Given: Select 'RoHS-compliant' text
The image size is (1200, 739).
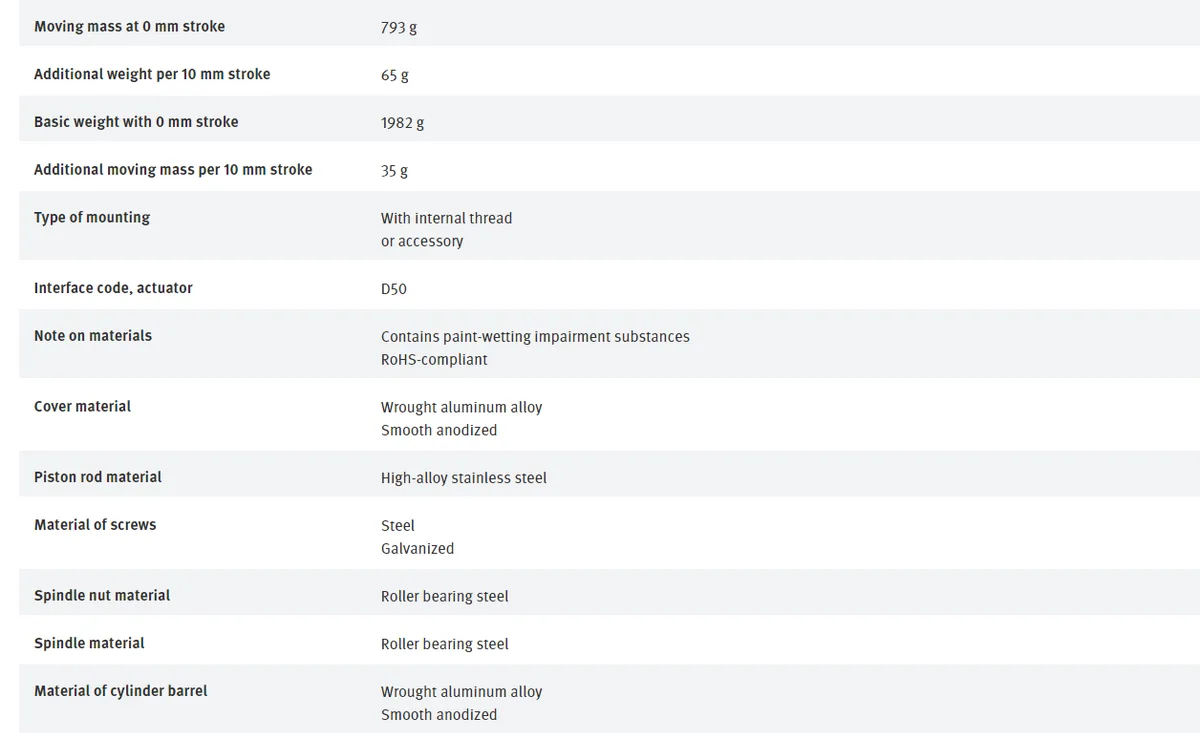Looking at the screenshot, I should [434, 360].
